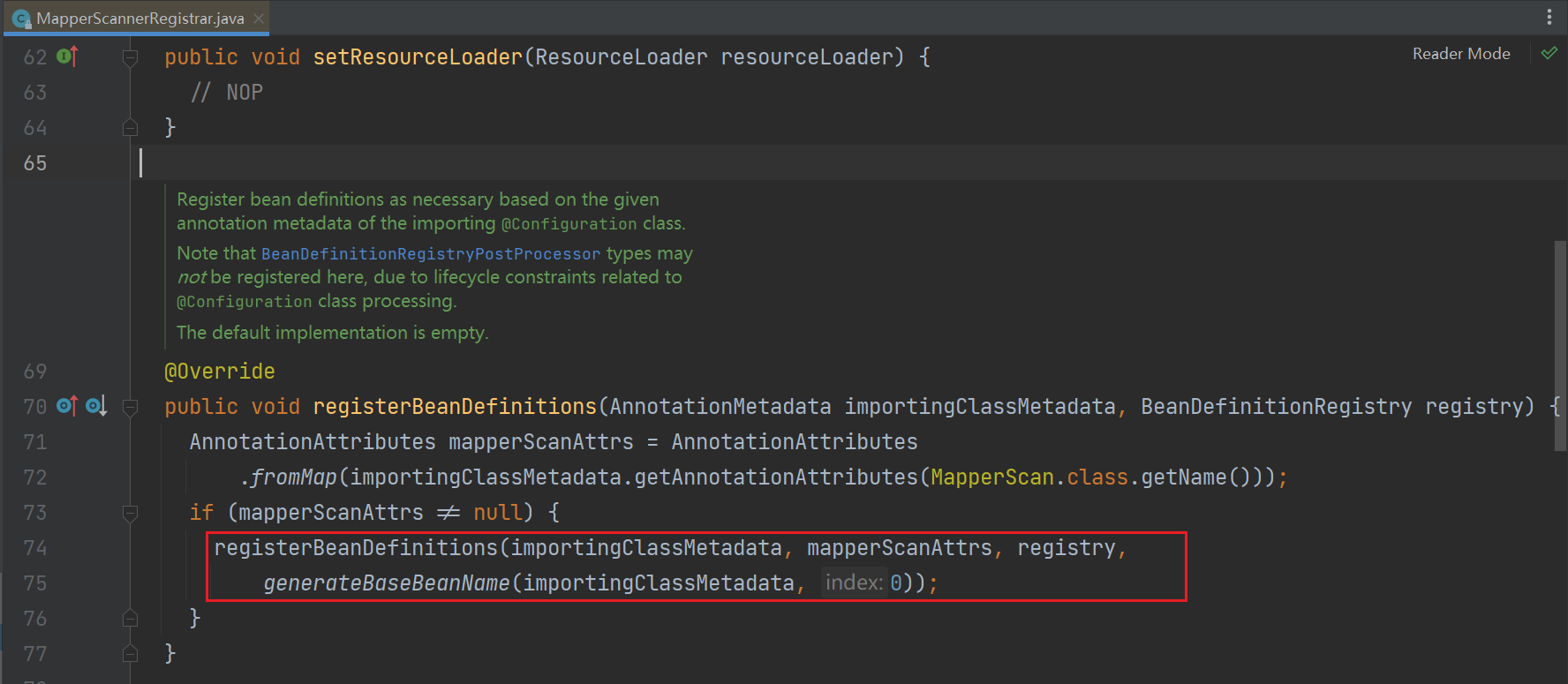Image resolution: width=1568 pixels, height=684 pixels.
Task: Click the fold end marker on line 64
Action: 130,128
